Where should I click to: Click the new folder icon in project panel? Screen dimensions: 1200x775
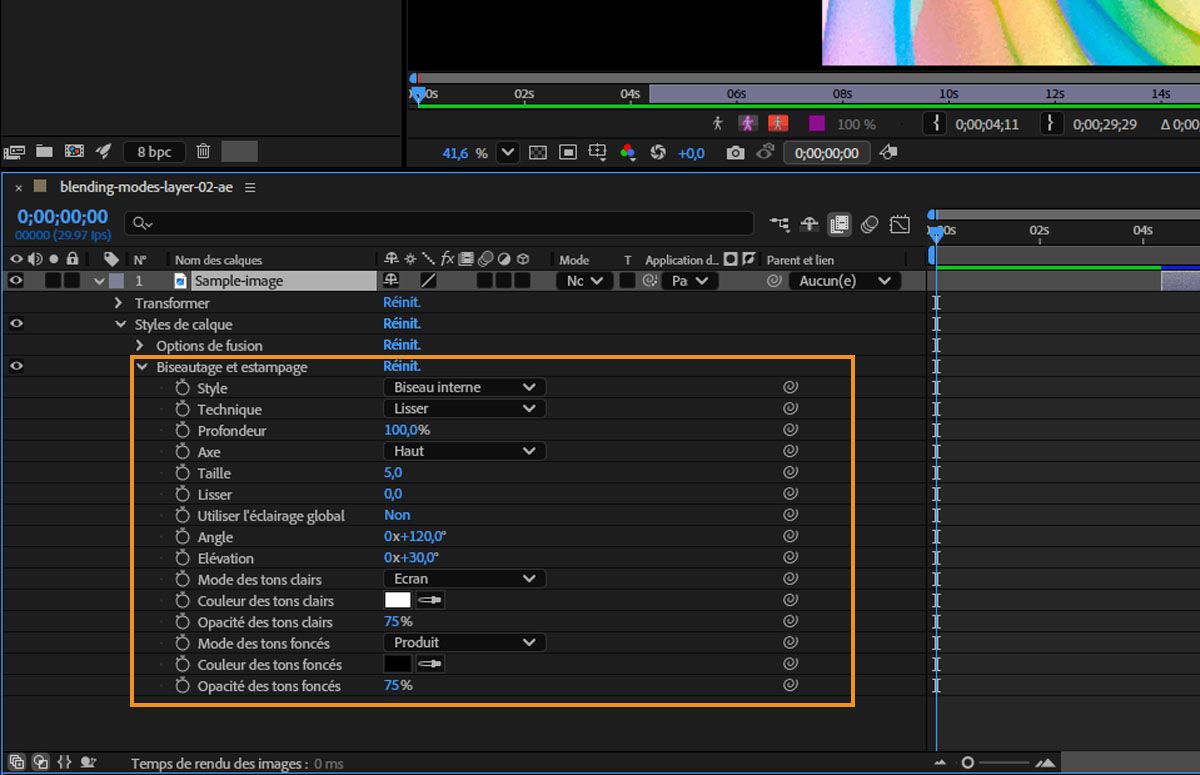(x=44, y=152)
